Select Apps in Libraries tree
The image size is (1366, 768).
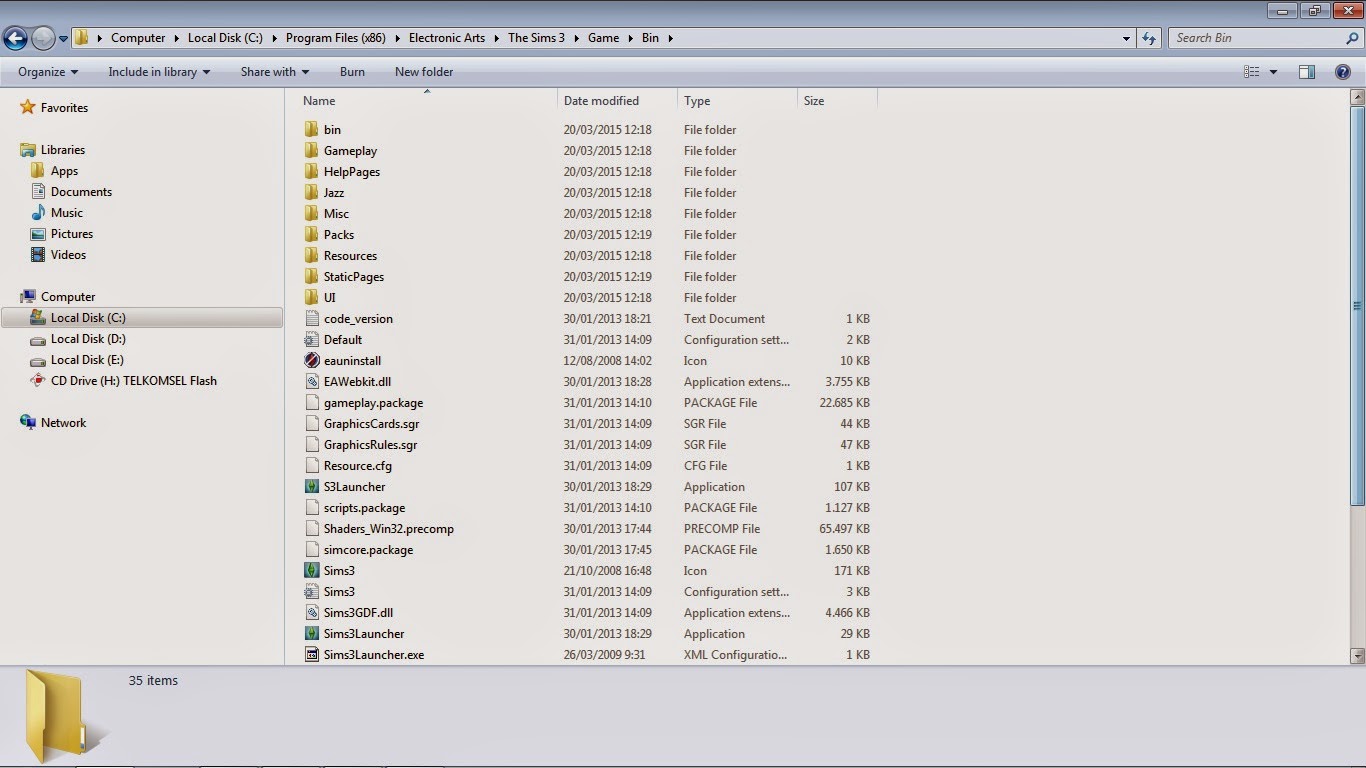pyautogui.click(x=64, y=171)
